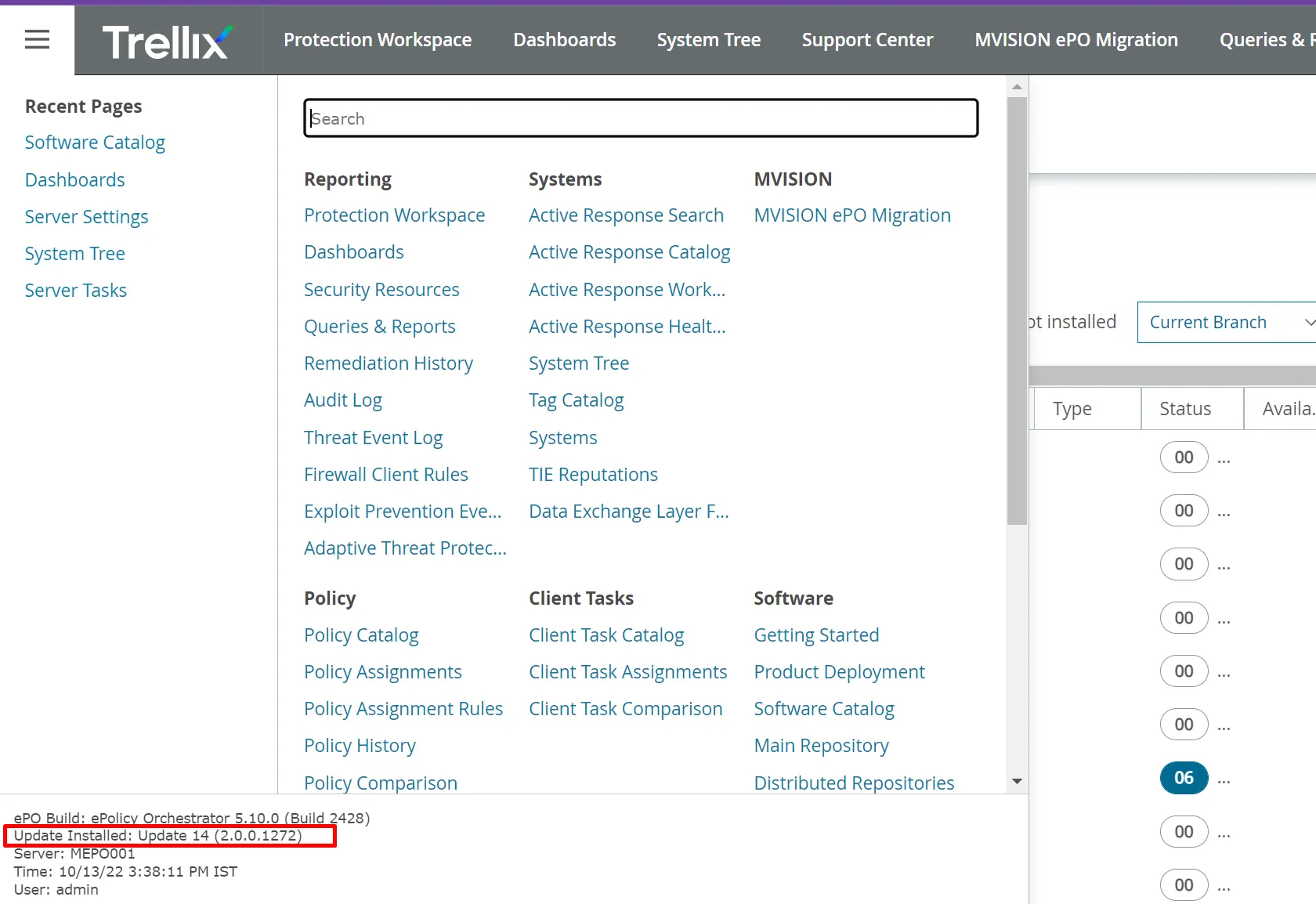This screenshot has height=904, width=1316.
Task: Open Remediation History link
Action: coord(388,363)
